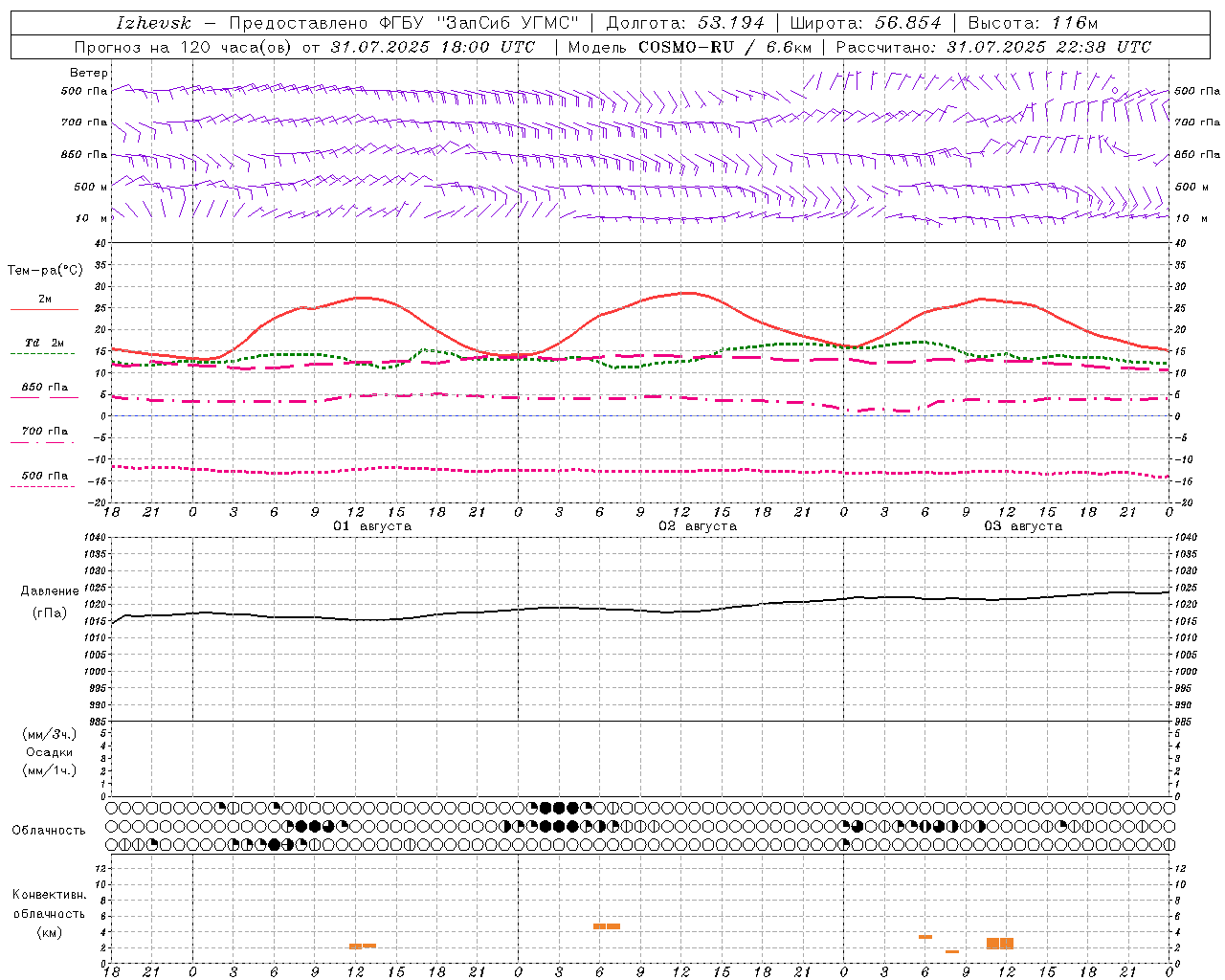This screenshot has width=1225, height=980.
Task: Select the 'Высота: 116м' header field
Action: click(1033, 23)
